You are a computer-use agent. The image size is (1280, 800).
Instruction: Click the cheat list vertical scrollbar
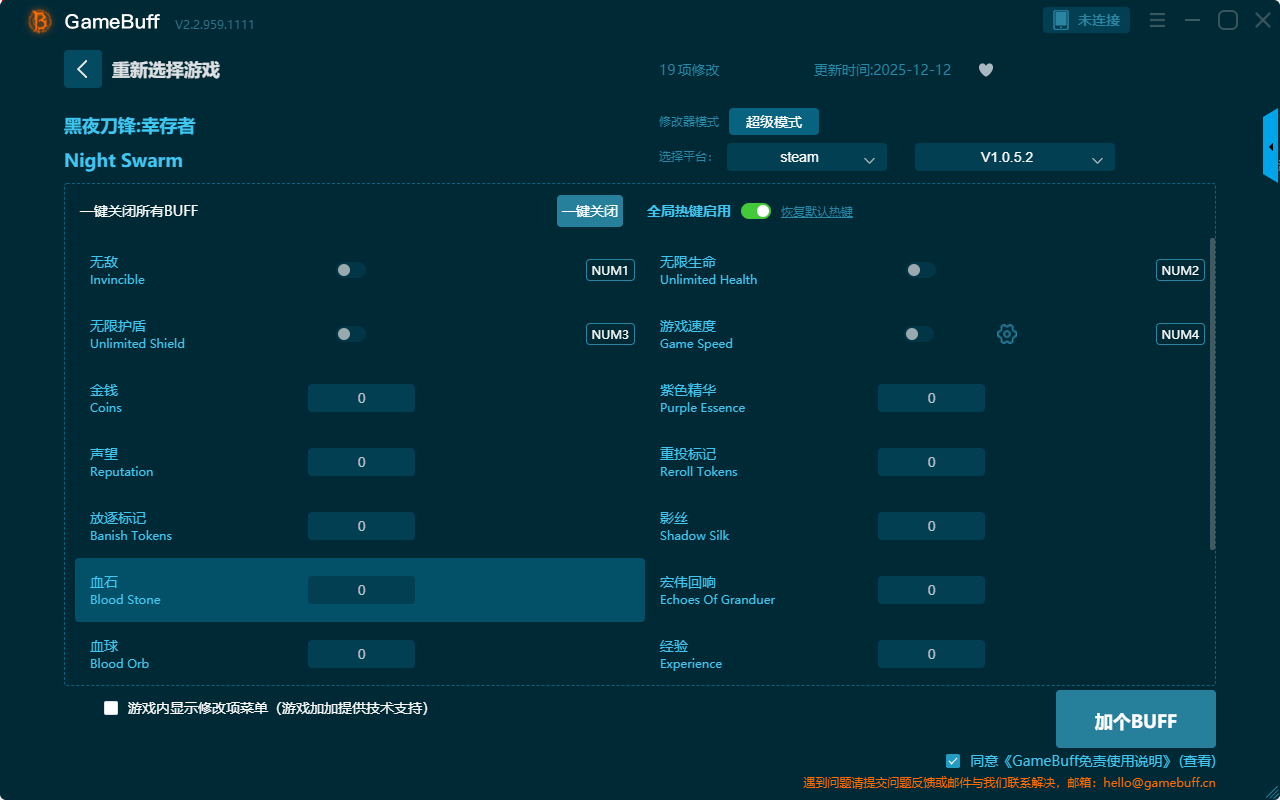click(1212, 393)
